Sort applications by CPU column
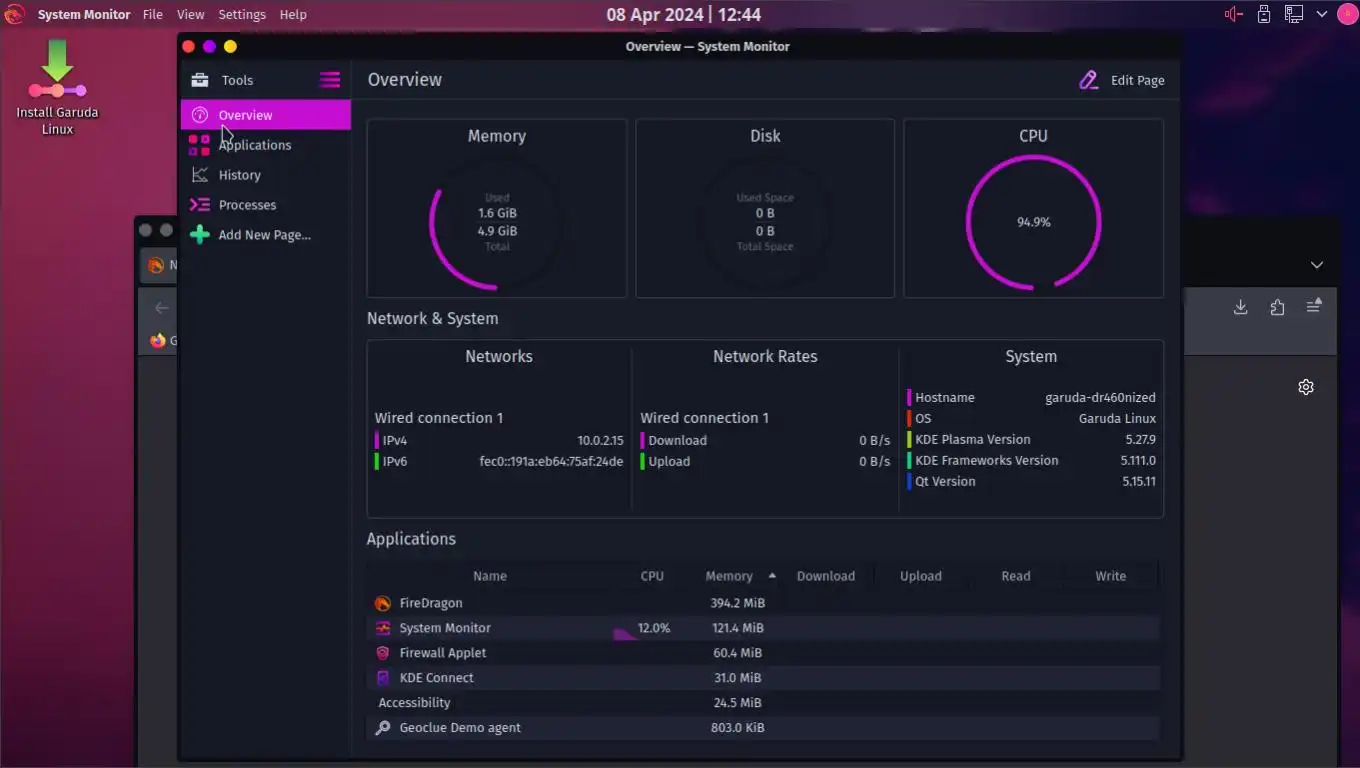 [x=652, y=576]
